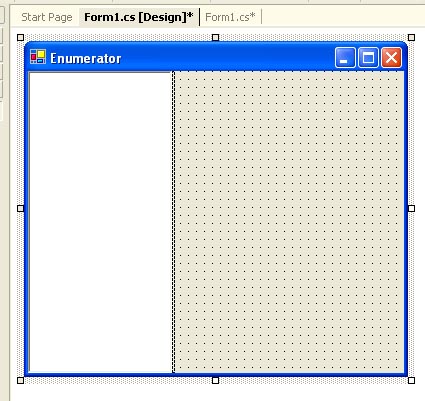
Task: Click the right-edge middle sizing handle
Action: 411,209
